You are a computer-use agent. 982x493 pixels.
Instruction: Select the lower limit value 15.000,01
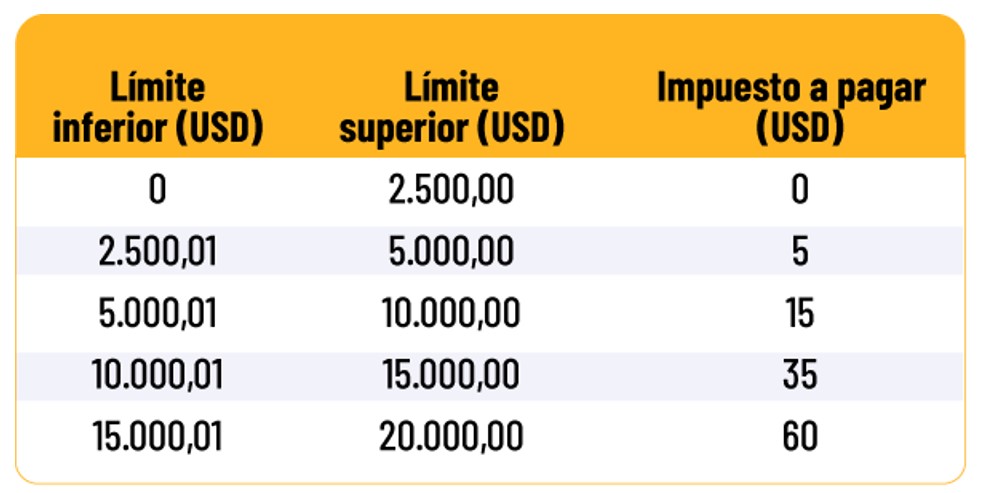pyautogui.click(x=157, y=436)
